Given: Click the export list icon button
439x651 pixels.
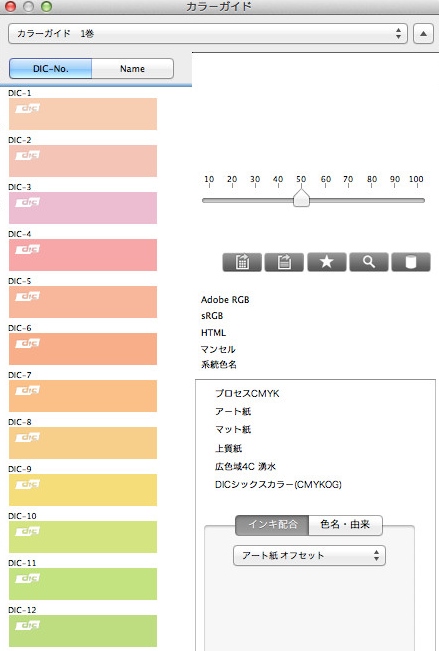Looking at the screenshot, I should click(284, 262).
